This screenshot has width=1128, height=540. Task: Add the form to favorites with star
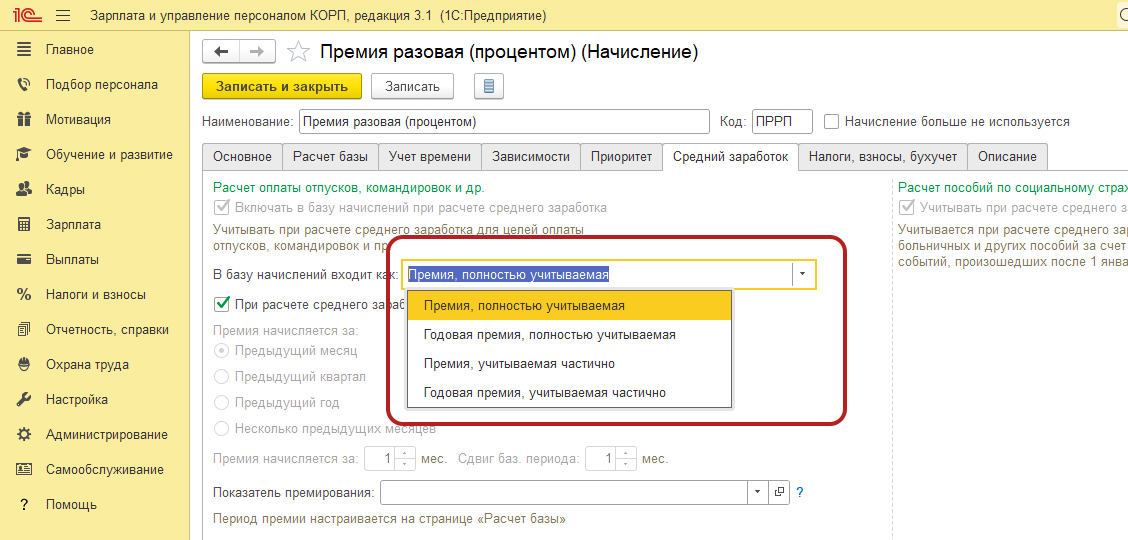[x=298, y=52]
